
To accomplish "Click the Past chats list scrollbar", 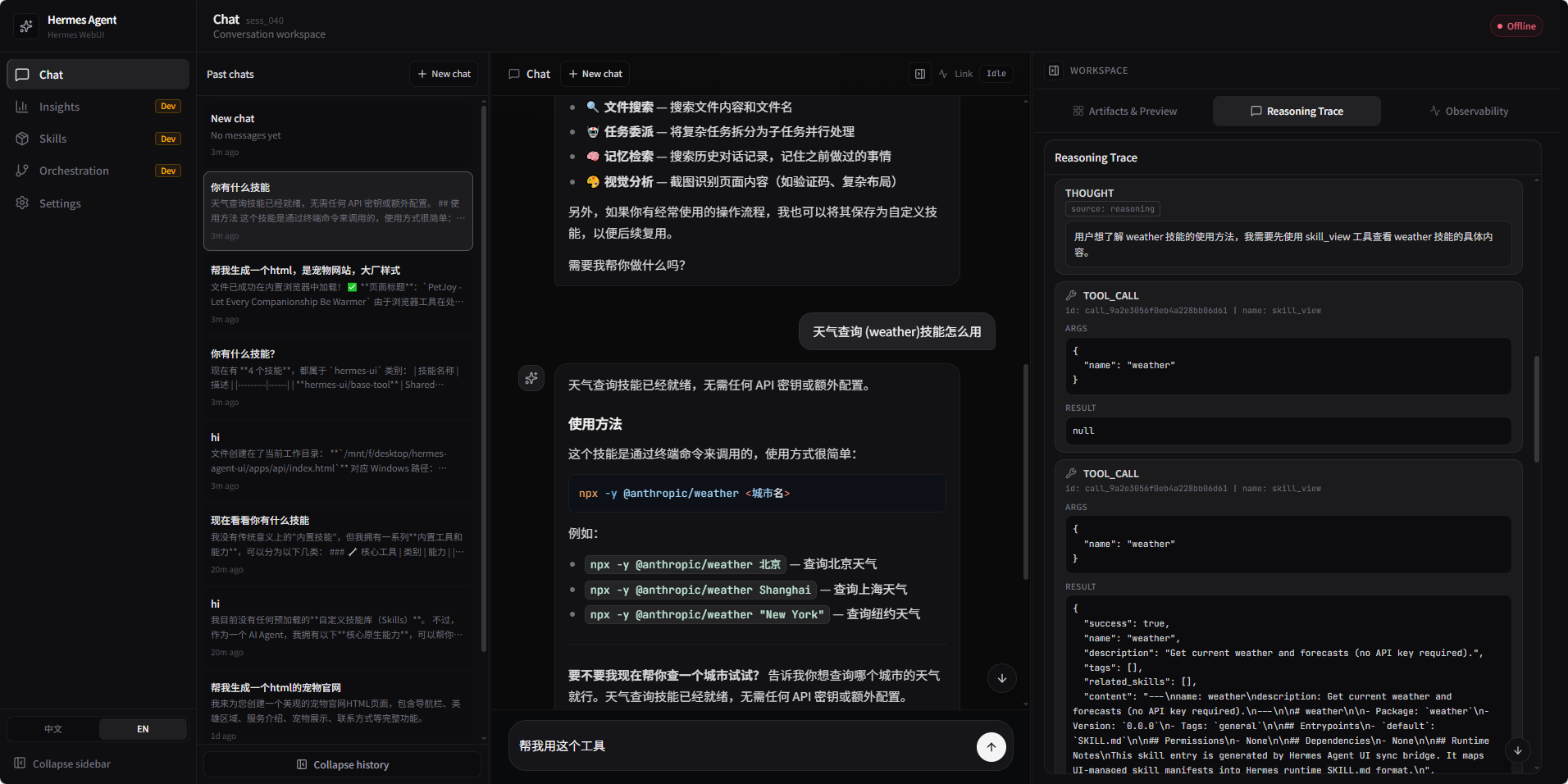I will (484, 377).
